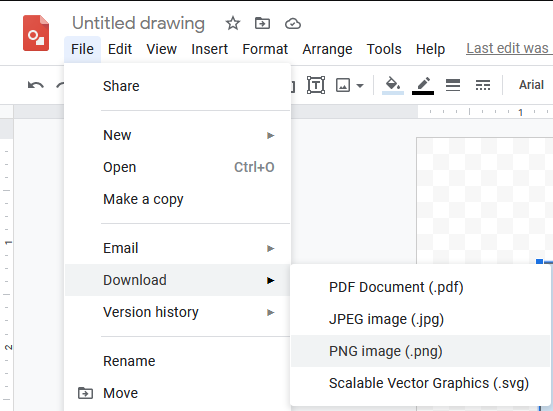553x411 pixels.
Task: Open the fill color paint bucket
Action: tap(393, 86)
